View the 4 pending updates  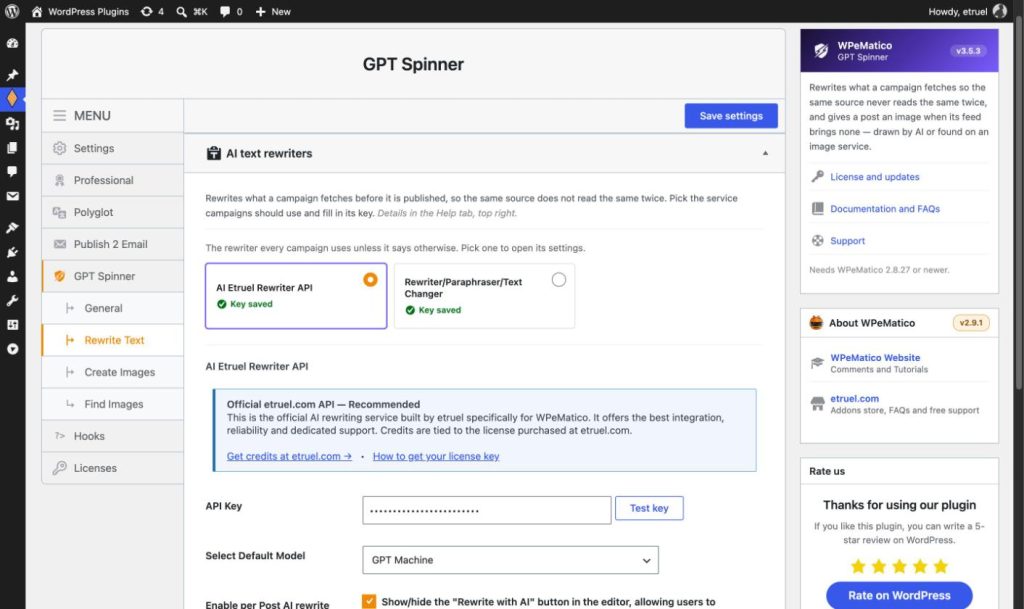coord(152,11)
